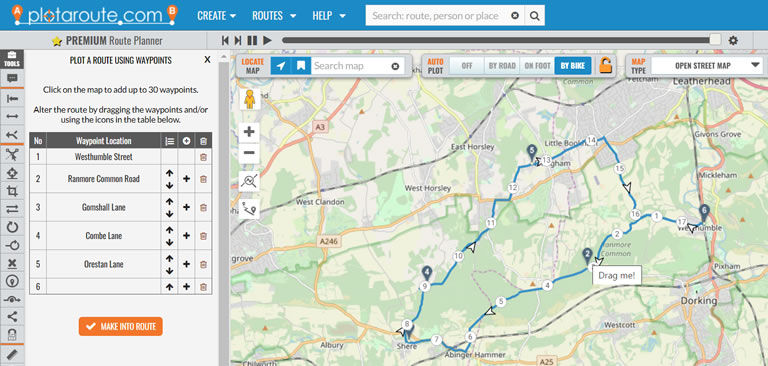The height and width of the screenshot is (366, 768).
Task: Add waypoint after Combe Lane plus icon
Action: (187, 236)
